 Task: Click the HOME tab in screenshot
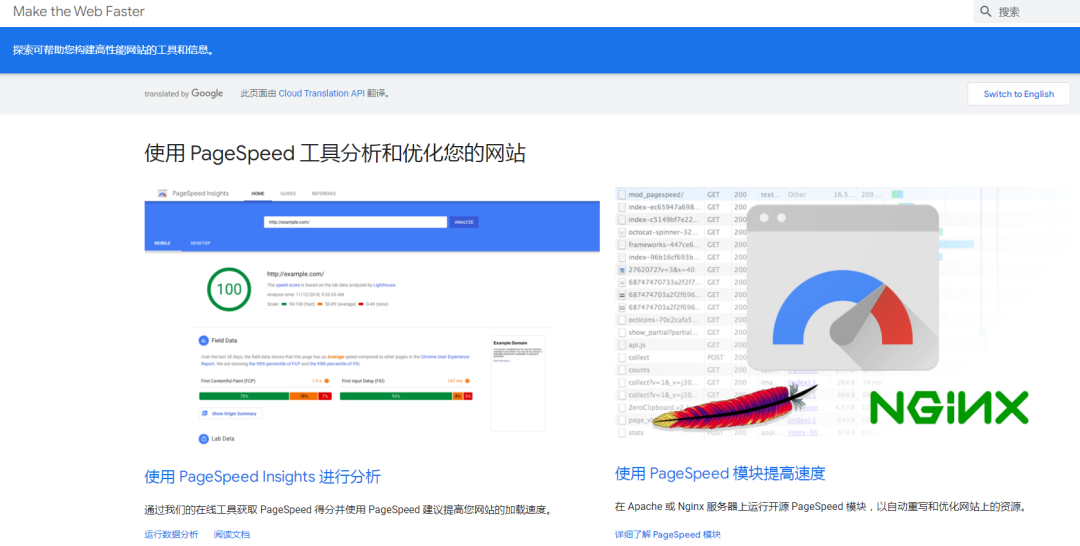pos(258,193)
